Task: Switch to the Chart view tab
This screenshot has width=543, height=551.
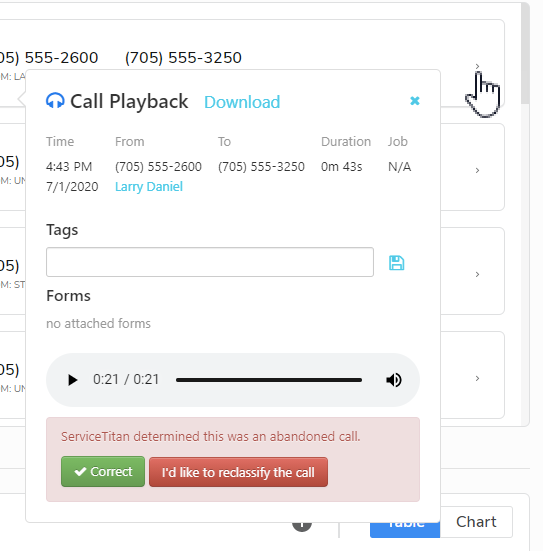Action: 476,522
